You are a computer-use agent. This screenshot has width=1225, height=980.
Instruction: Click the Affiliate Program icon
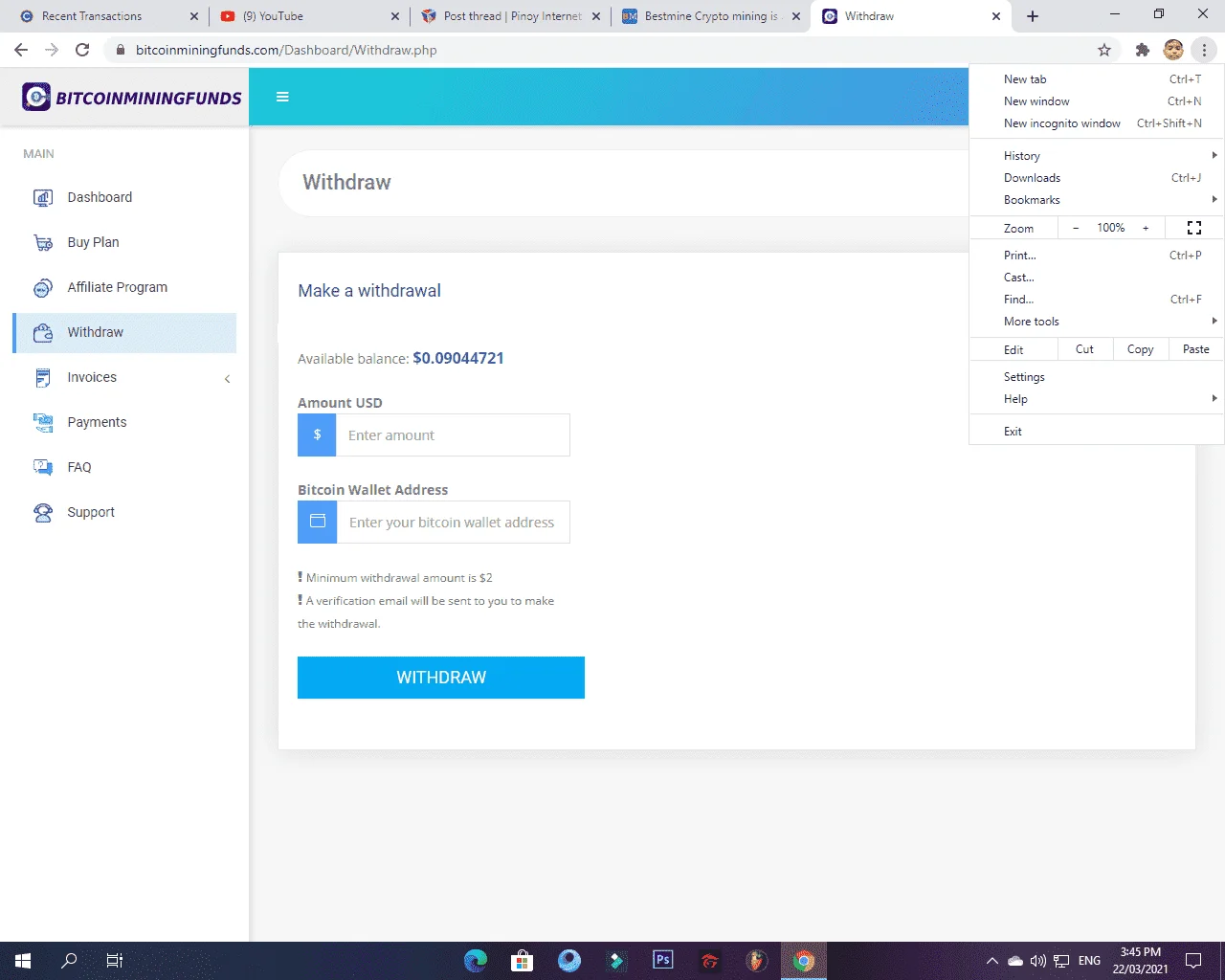(x=43, y=287)
